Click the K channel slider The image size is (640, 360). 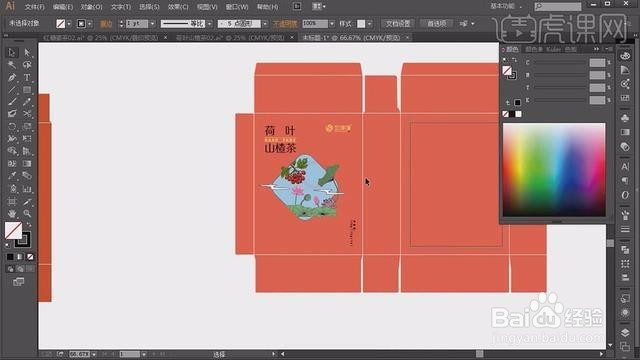point(560,100)
